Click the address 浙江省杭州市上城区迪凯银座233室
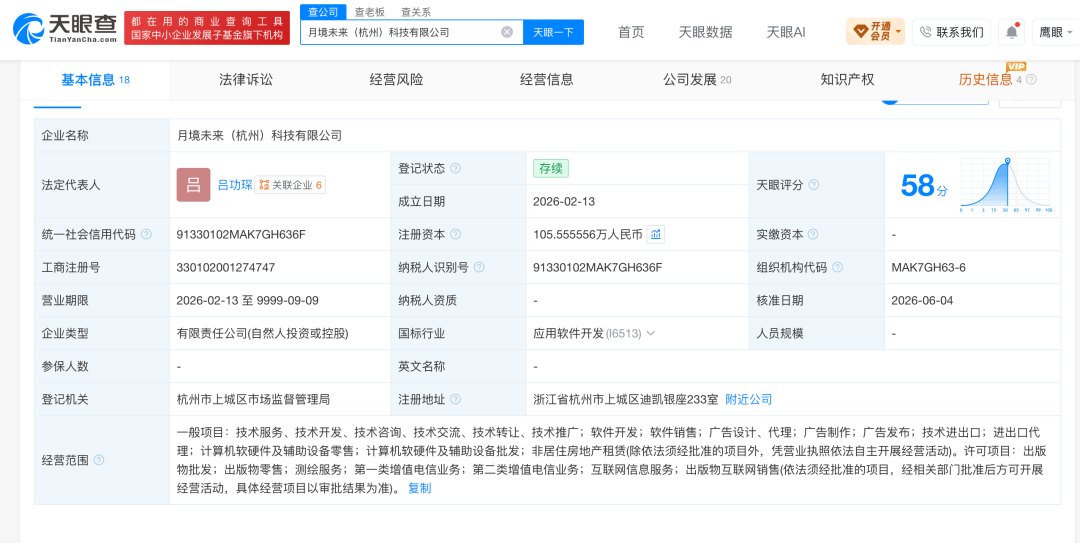The image size is (1080, 543). coord(625,399)
